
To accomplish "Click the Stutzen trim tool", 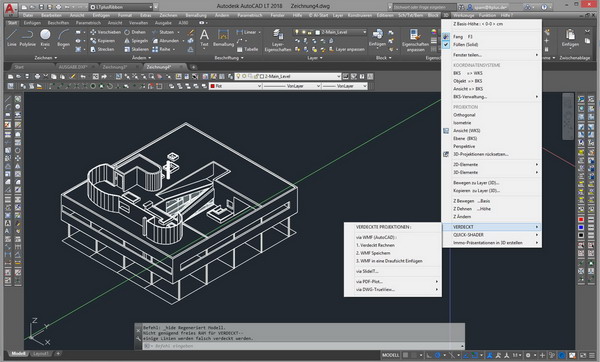I will click(163, 32).
